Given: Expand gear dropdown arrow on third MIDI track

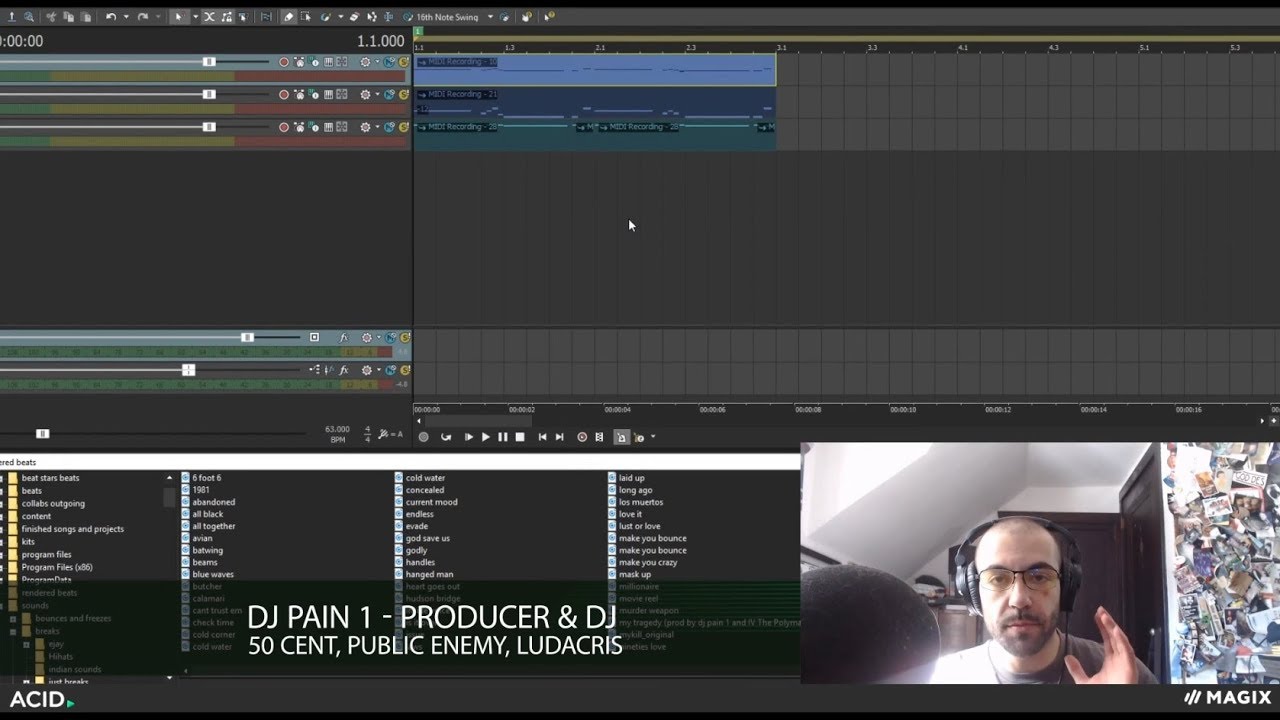Looking at the screenshot, I should pyautogui.click(x=378, y=127).
